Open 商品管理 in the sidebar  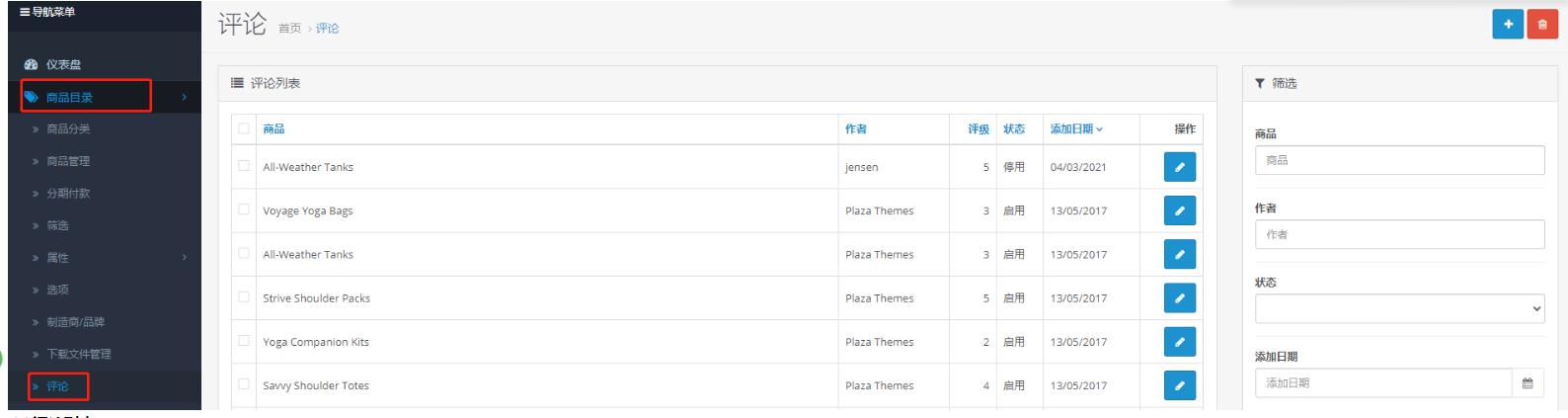[68, 161]
